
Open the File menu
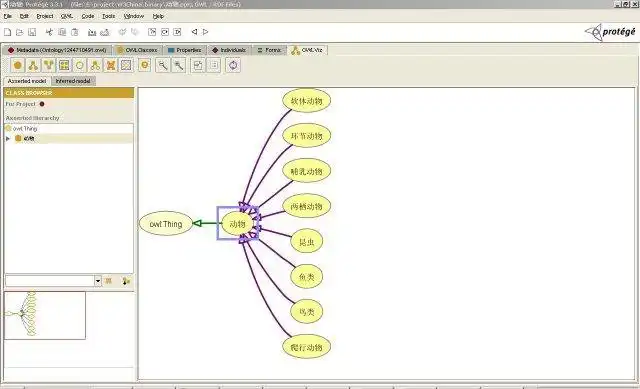8,16
